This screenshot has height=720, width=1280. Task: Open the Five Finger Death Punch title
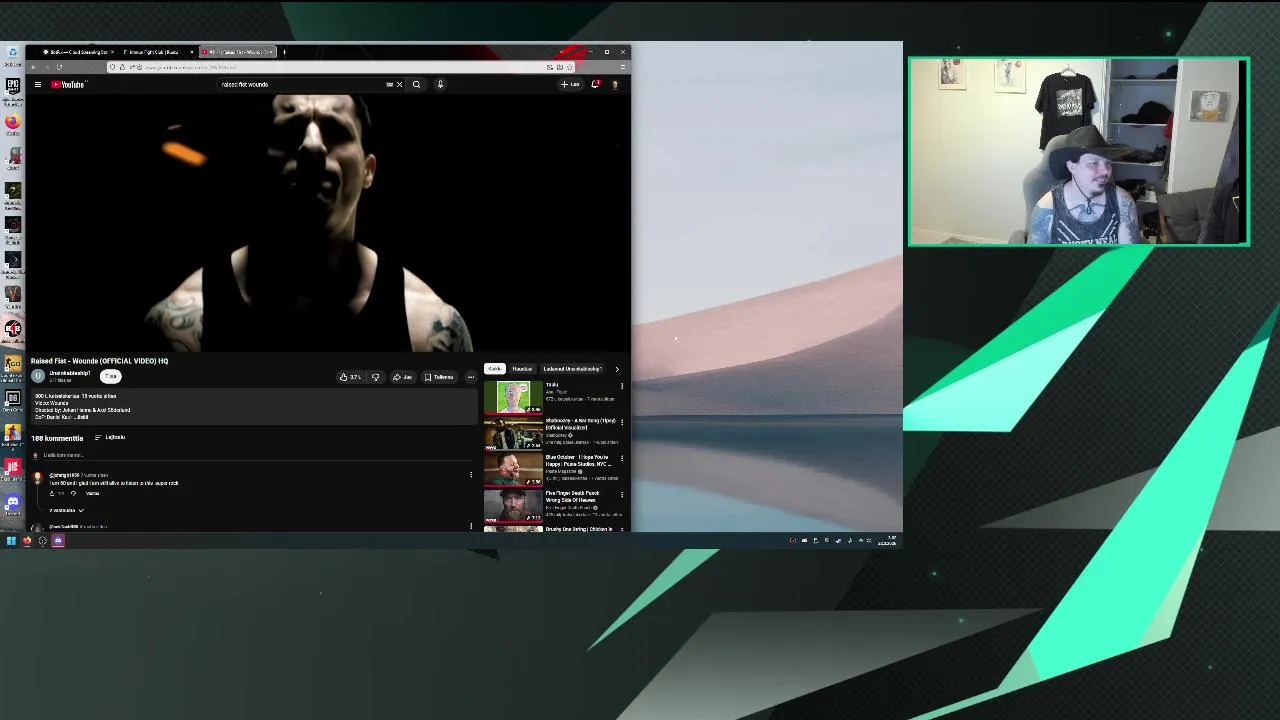coord(573,496)
